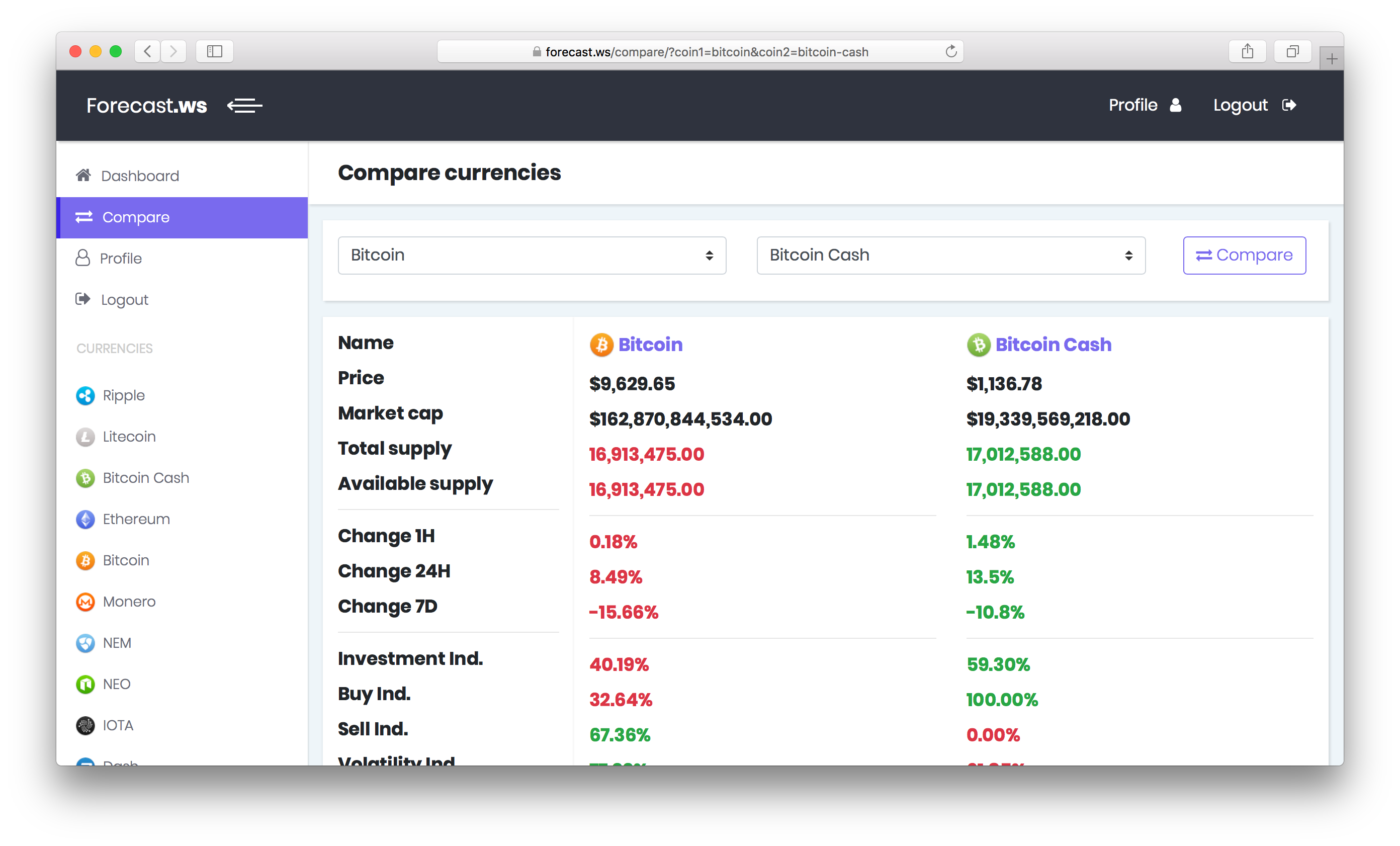Click the Bitcoin Cash 24H change 13.5%
The width and height of the screenshot is (1400, 846).
coord(990,577)
